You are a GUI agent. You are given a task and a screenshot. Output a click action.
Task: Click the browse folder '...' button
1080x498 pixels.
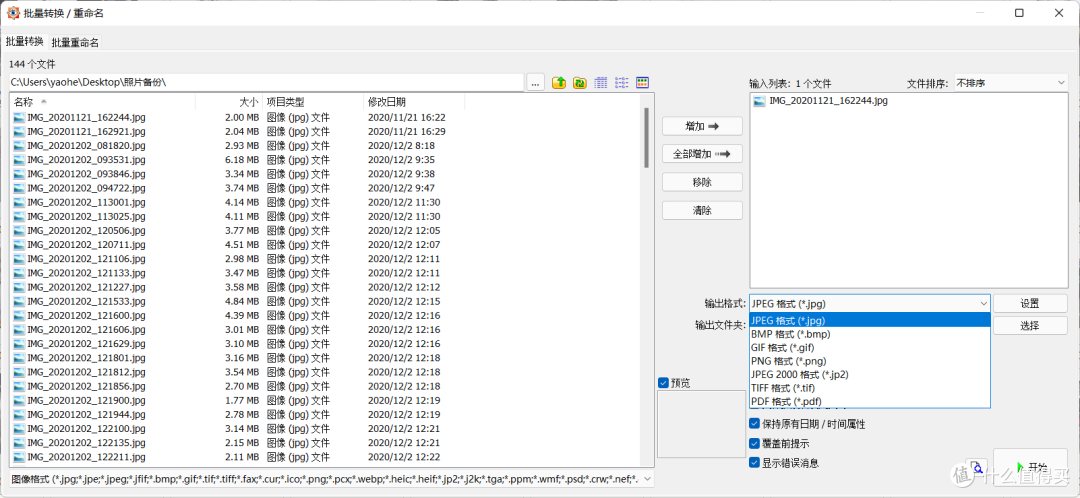click(536, 83)
